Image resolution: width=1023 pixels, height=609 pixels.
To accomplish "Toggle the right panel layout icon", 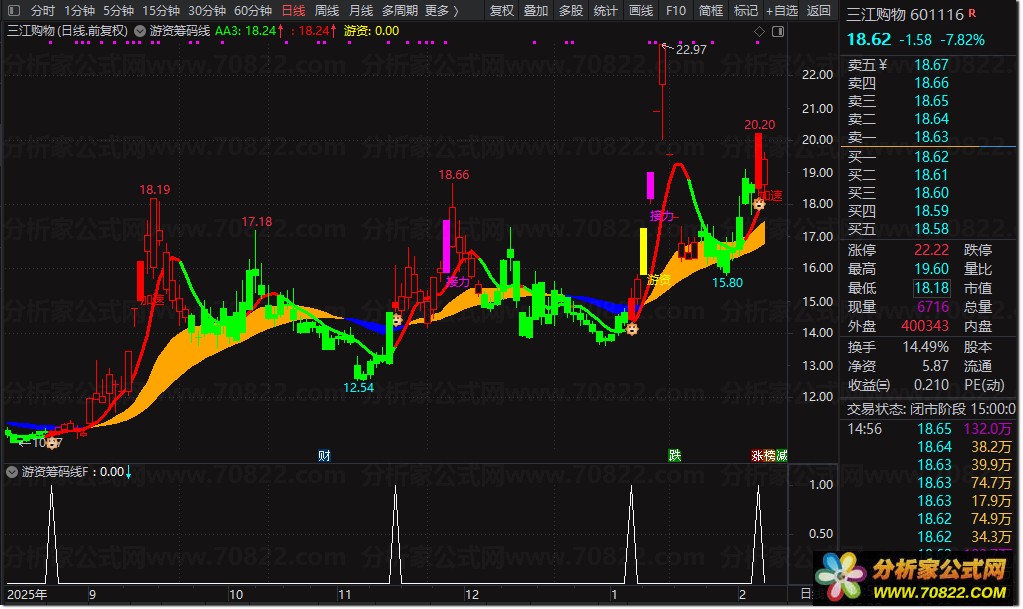I will [778, 31].
